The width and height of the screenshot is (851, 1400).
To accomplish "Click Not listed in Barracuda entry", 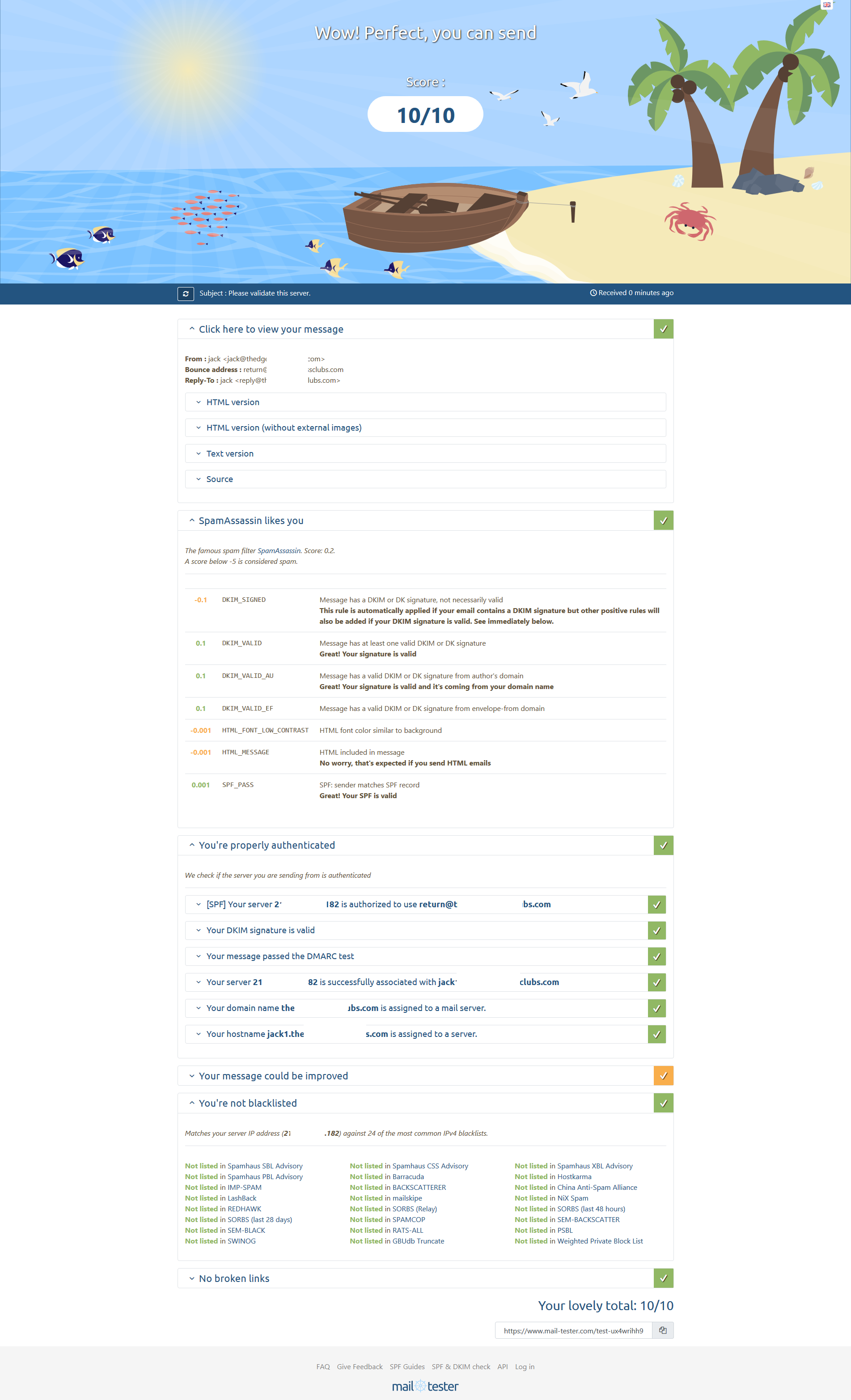I will click(x=387, y=1177).
